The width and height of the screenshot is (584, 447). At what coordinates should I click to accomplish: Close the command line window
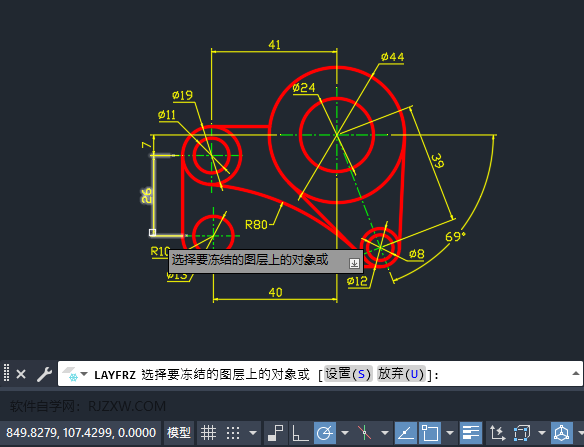click(x=21, y=374)
